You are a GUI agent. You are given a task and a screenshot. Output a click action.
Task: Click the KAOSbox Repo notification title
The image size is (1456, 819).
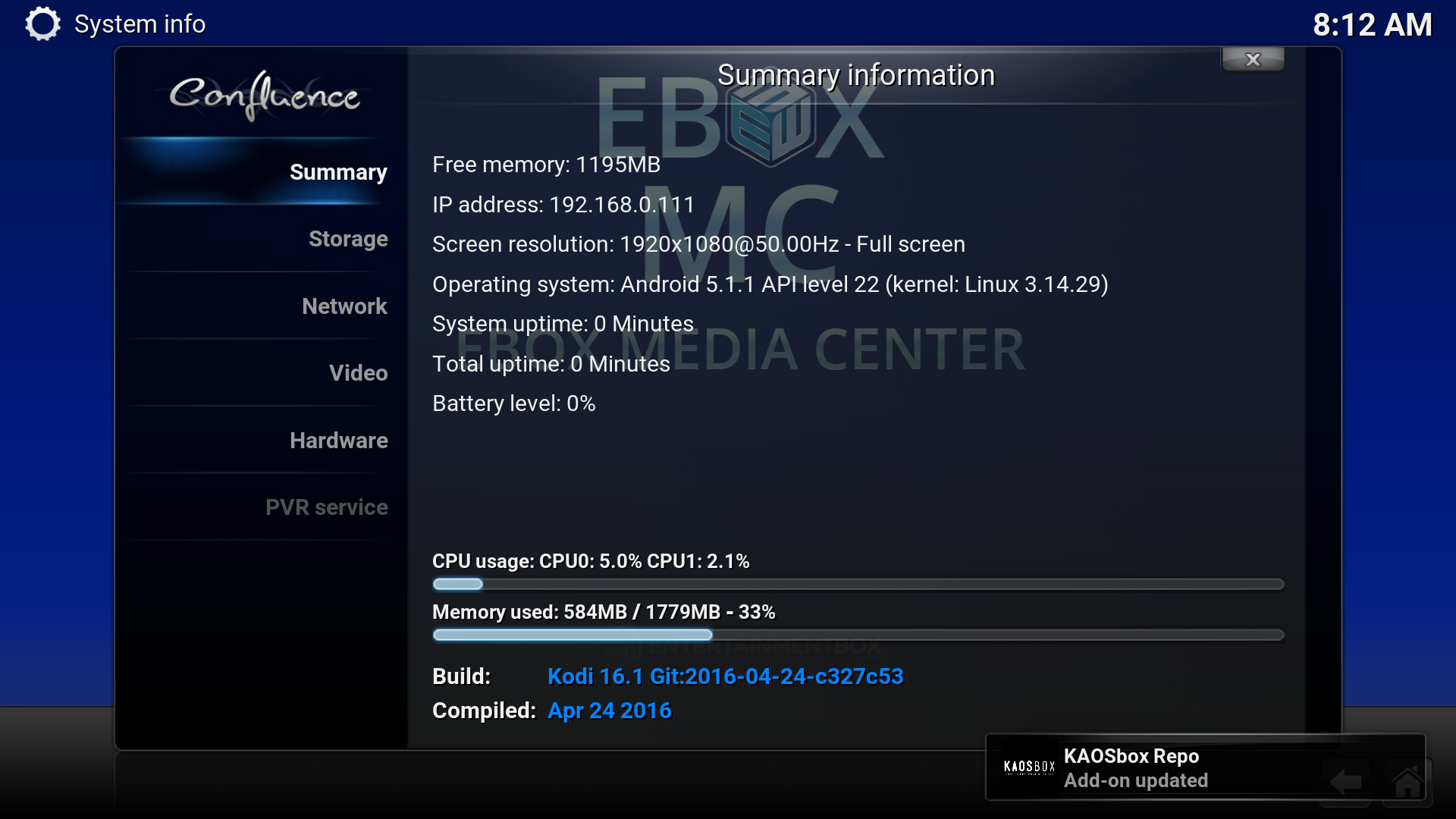click(x=1131, y=756)
